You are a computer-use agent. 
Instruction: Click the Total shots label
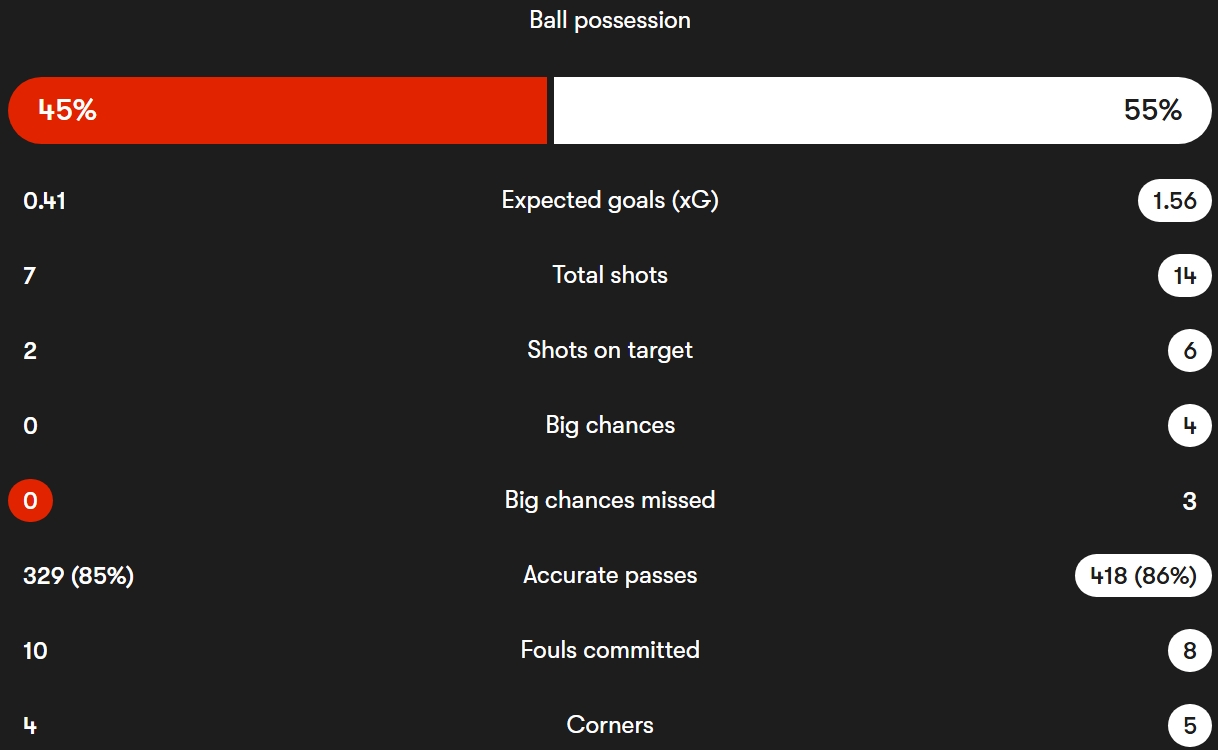click(609, 275)
